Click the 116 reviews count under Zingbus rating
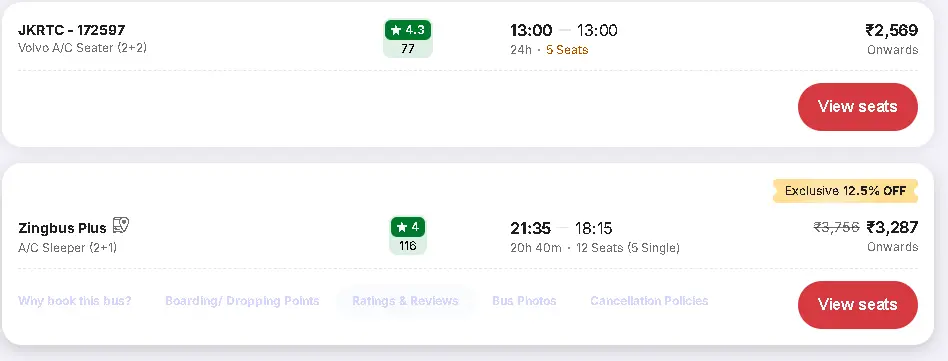 click(x=407, y=246)
